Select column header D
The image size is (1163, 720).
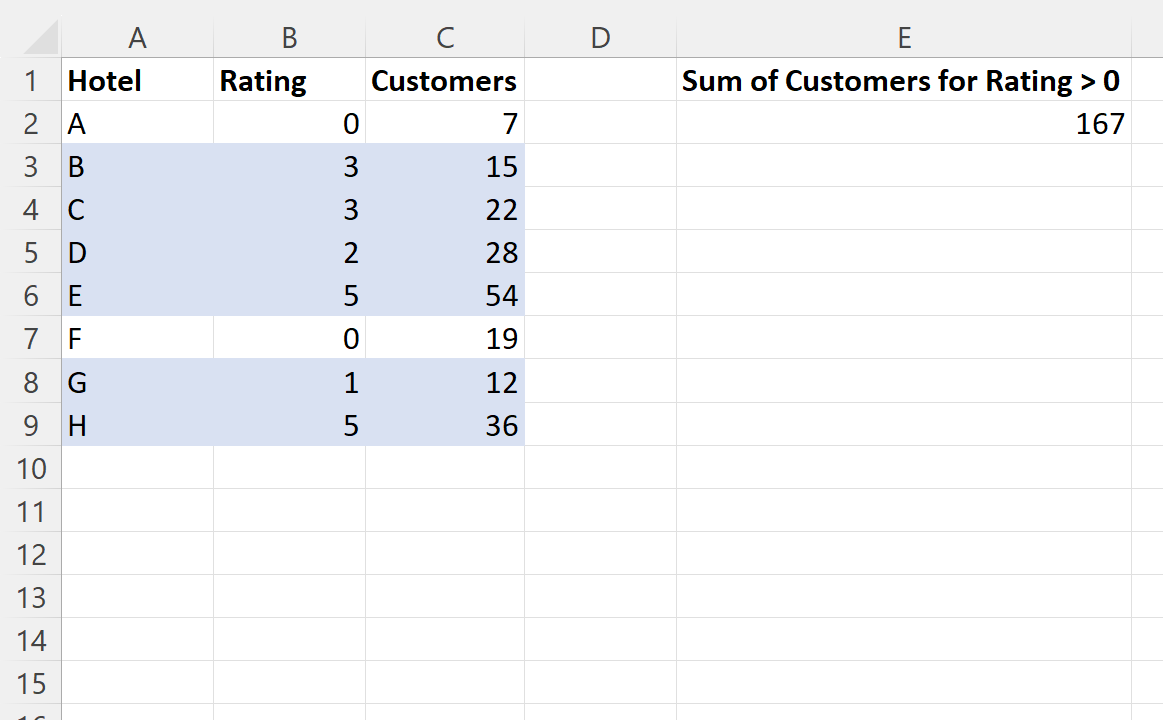coord(600,37)
